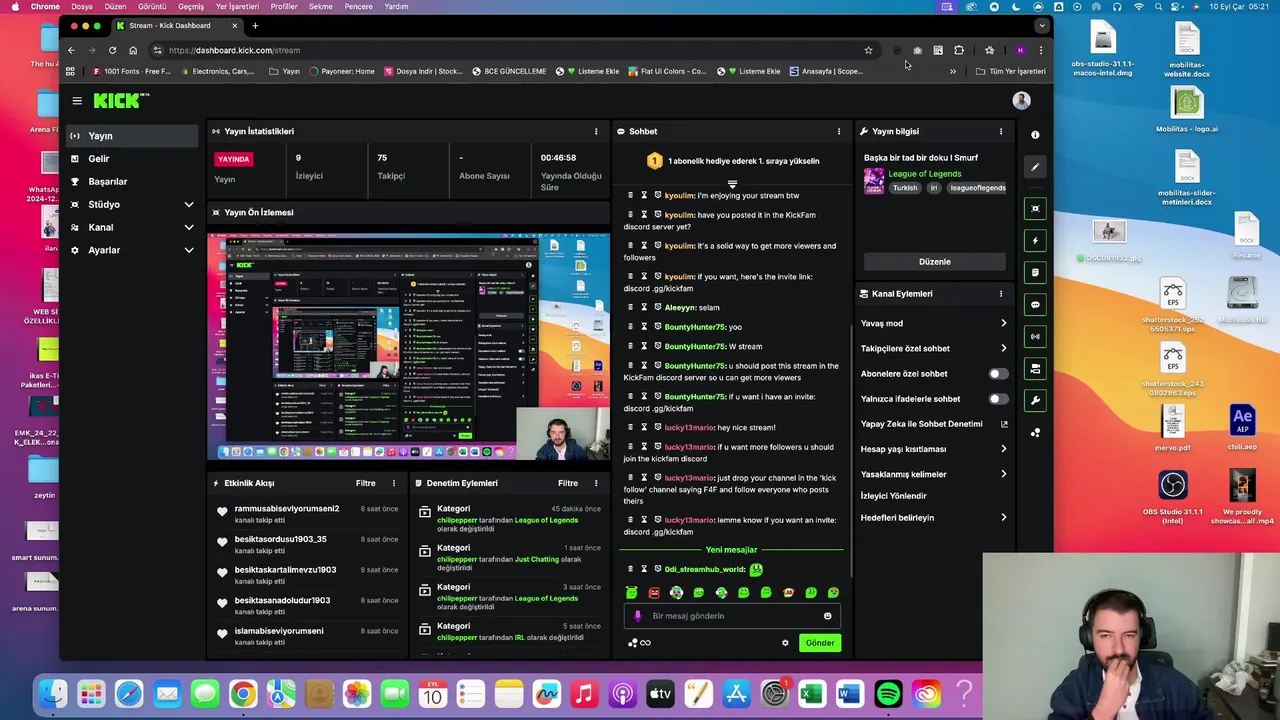This screenshot has width=1280, height=720.
Task: Open the Profiller menu in menu bar
Action: [284, 6]
